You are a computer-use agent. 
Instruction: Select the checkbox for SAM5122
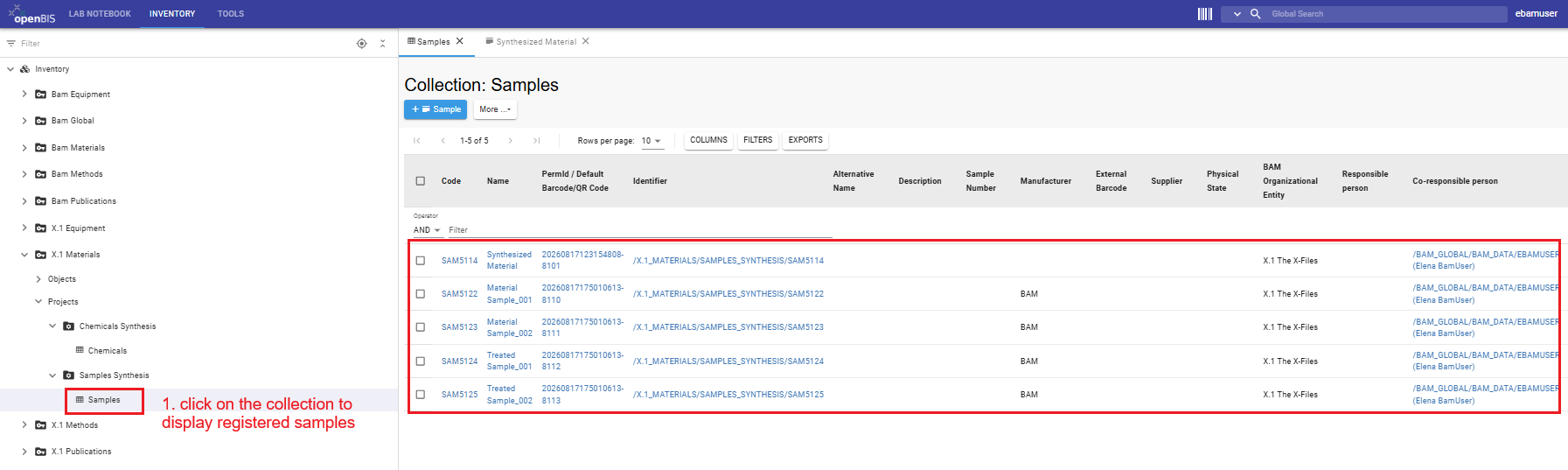click(x=421, y=294)
